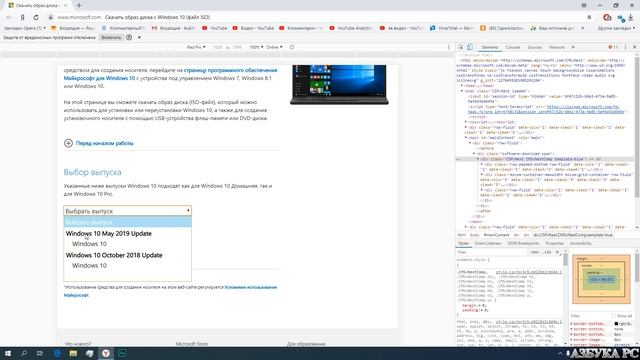Click the red extension icon in toolbar

point(607,17)
